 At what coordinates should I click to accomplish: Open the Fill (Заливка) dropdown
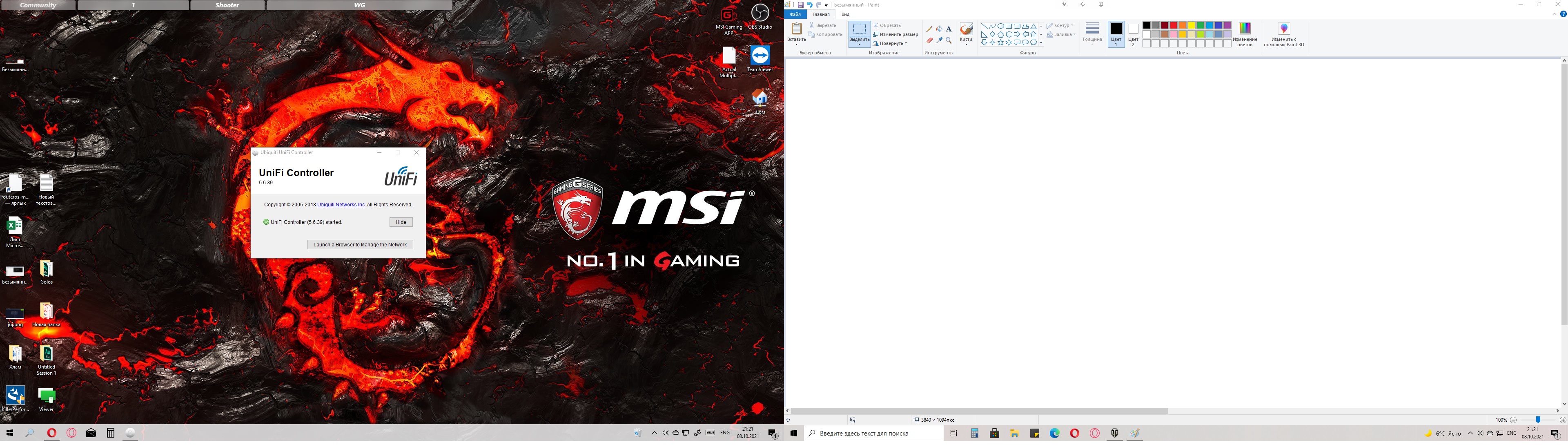pyautogui.click(x=1061, y=35)
